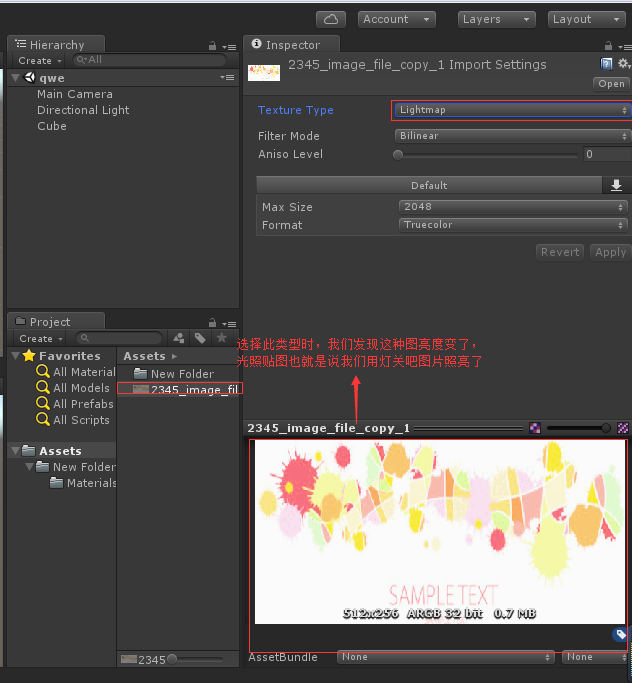Click the blue asset label tag icon
Screen dimensions: 632x683
(x=620, y=634)
